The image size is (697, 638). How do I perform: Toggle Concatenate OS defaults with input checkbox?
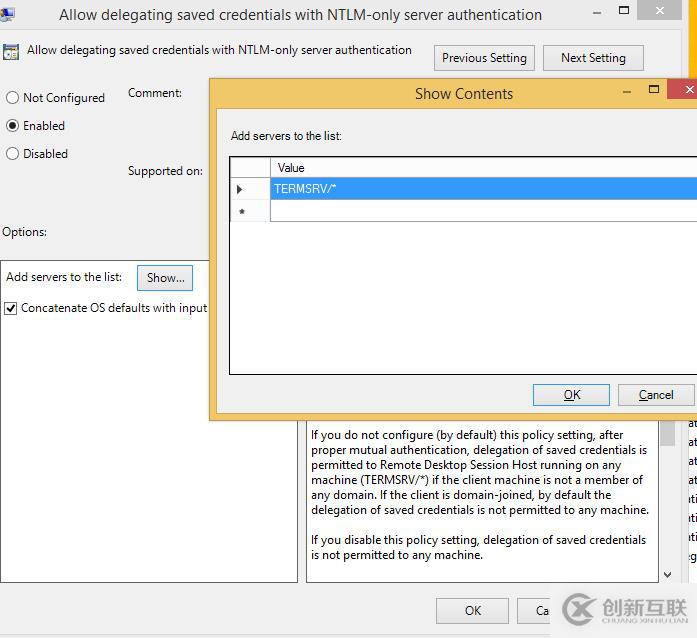11,308
